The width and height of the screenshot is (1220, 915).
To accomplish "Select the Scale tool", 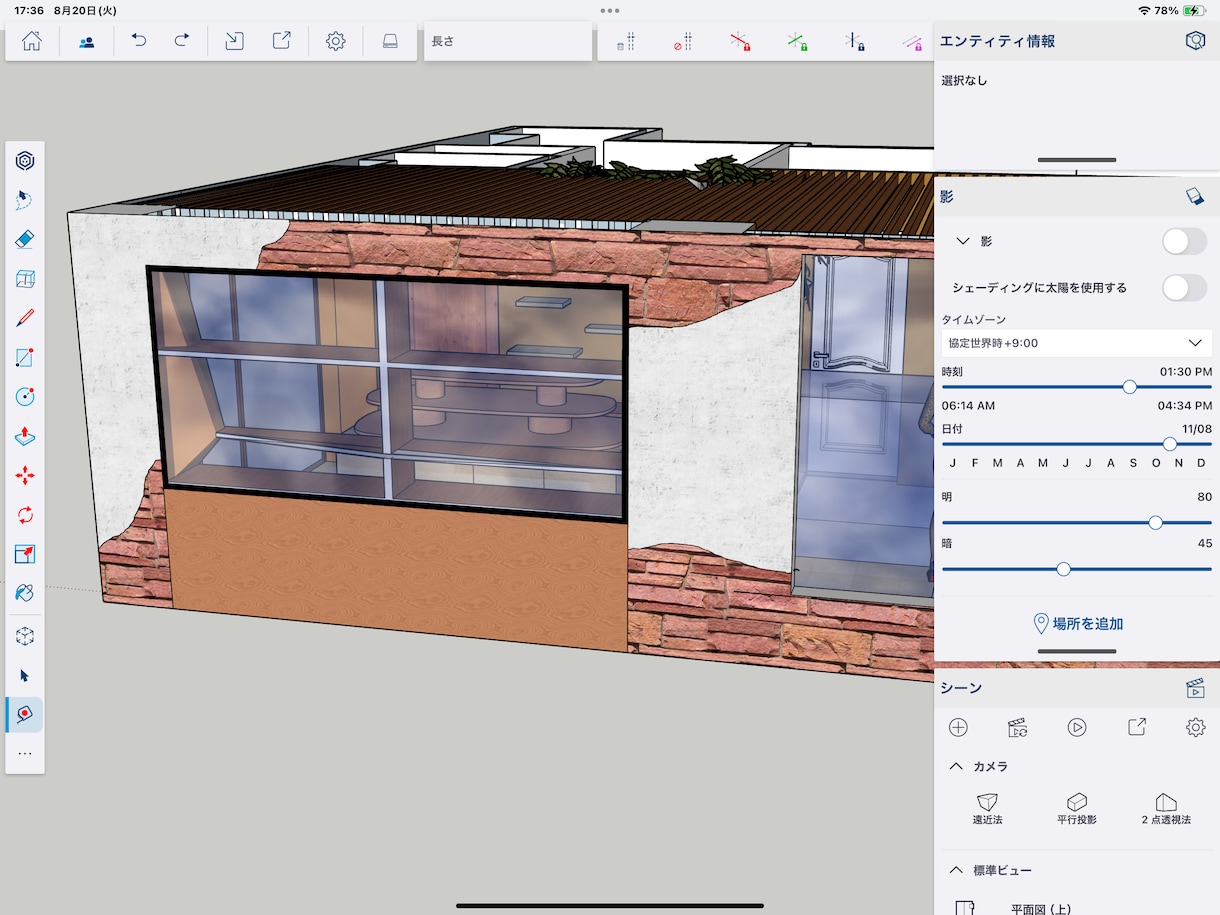I will click(x=25, y=554).
